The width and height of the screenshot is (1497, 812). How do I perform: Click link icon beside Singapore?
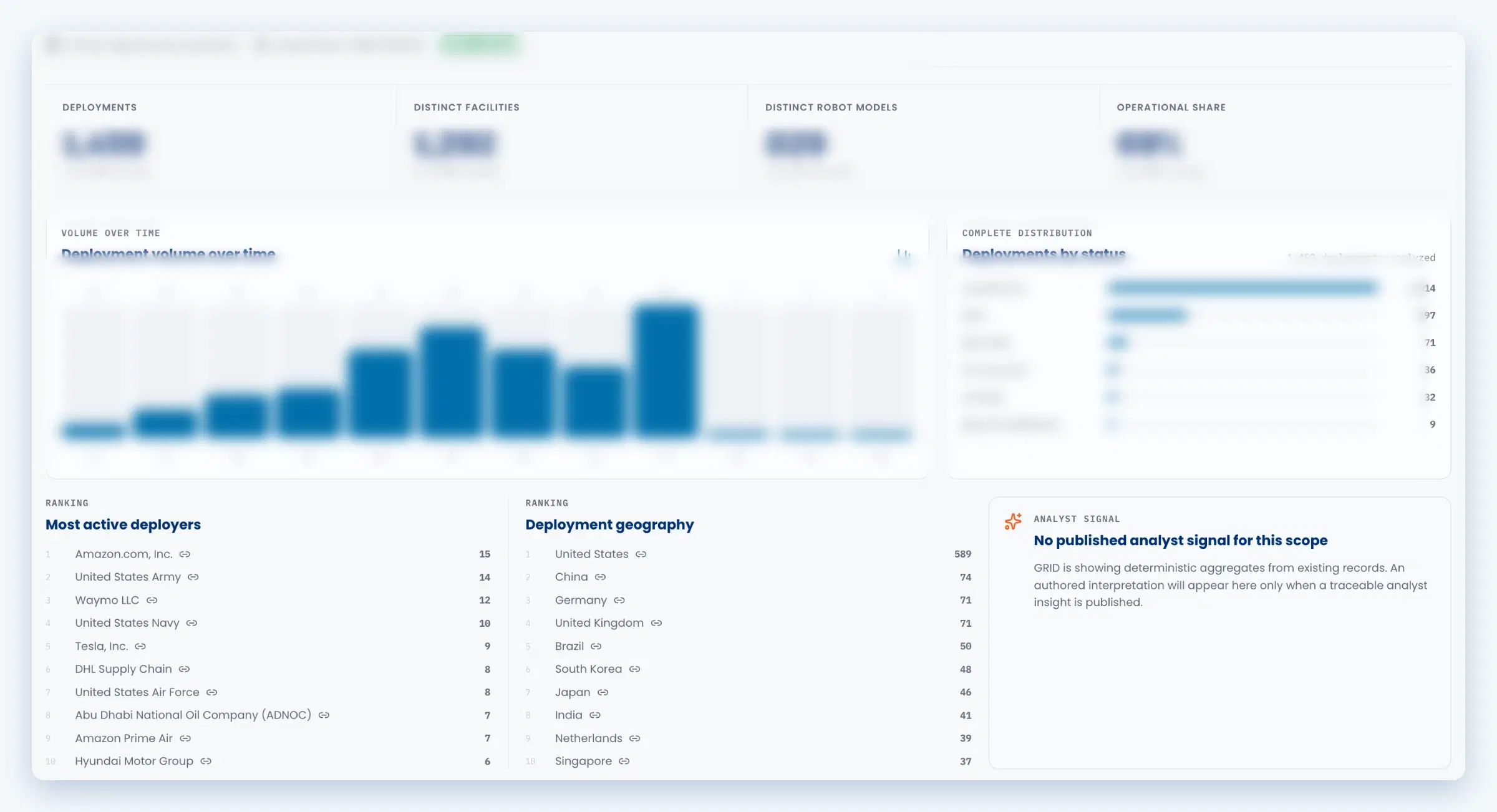point(624,761)
